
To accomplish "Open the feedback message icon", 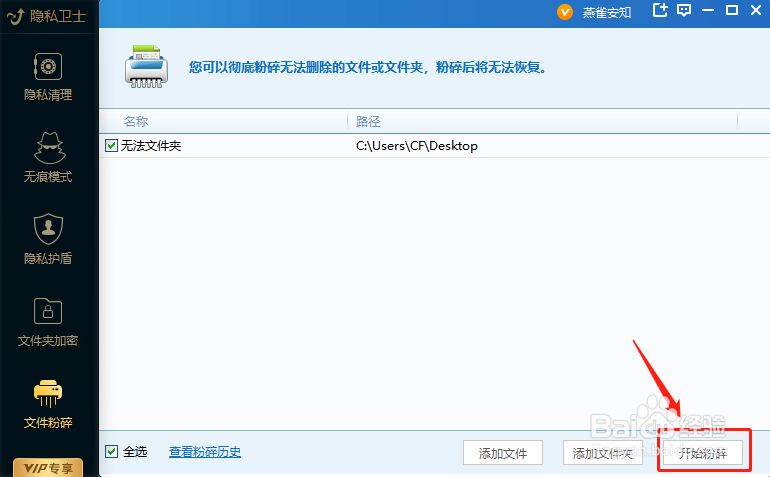I will (684, 10).
